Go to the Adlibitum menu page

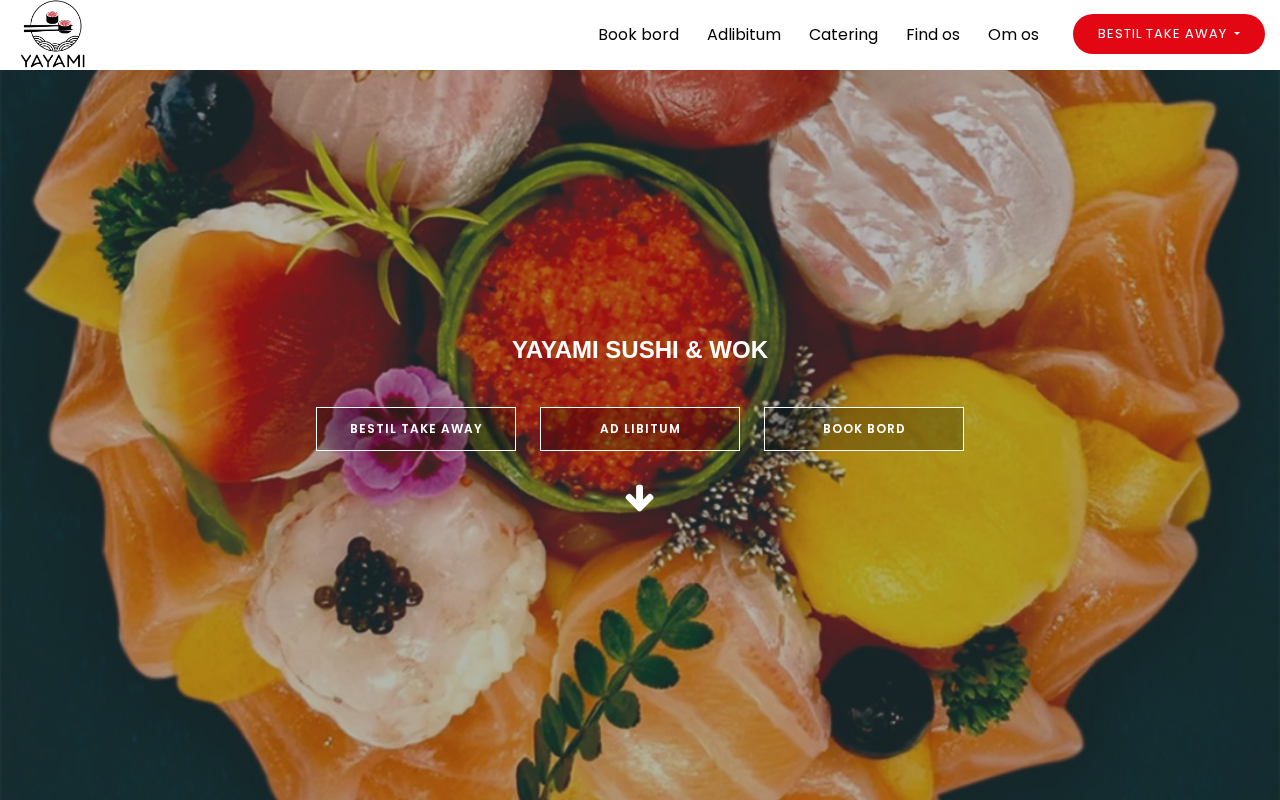click(x=744, y=35)
